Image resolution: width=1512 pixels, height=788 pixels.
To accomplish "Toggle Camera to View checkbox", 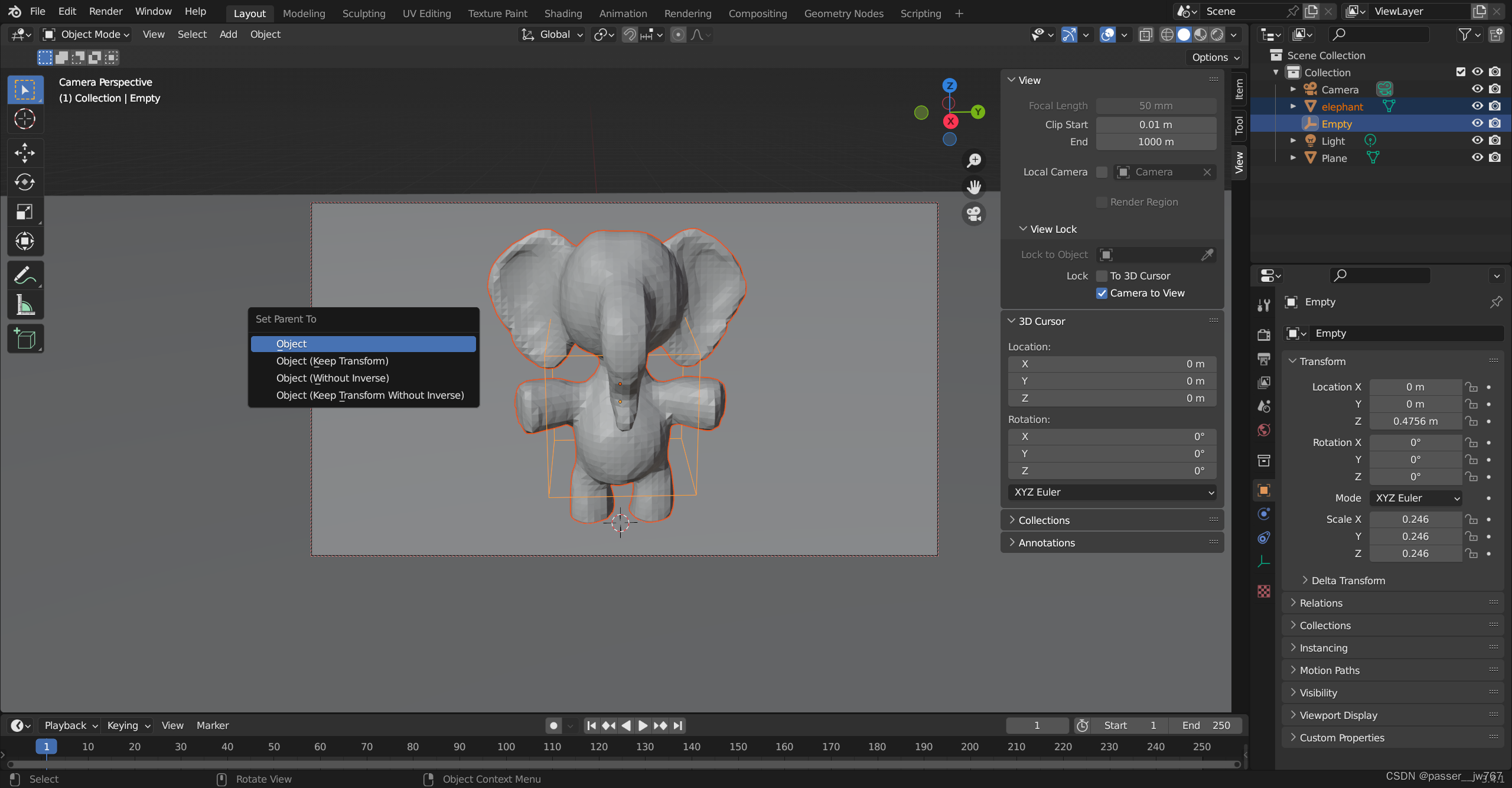I will (x=1102, y=293).
